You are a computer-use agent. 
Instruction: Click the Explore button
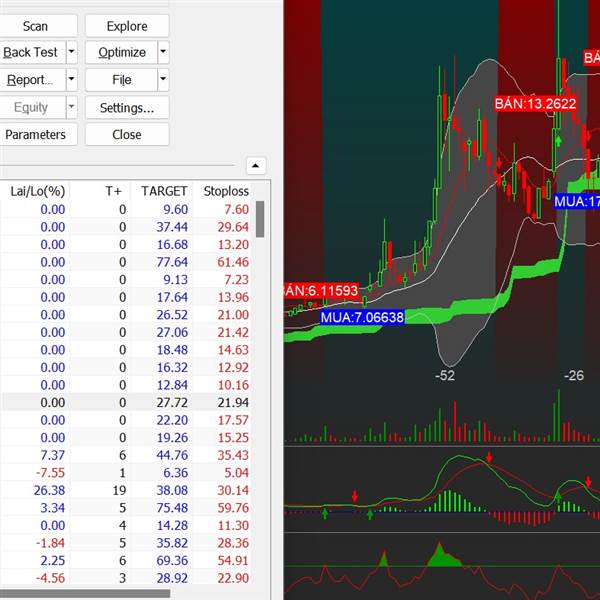click(x=127, y=26)
